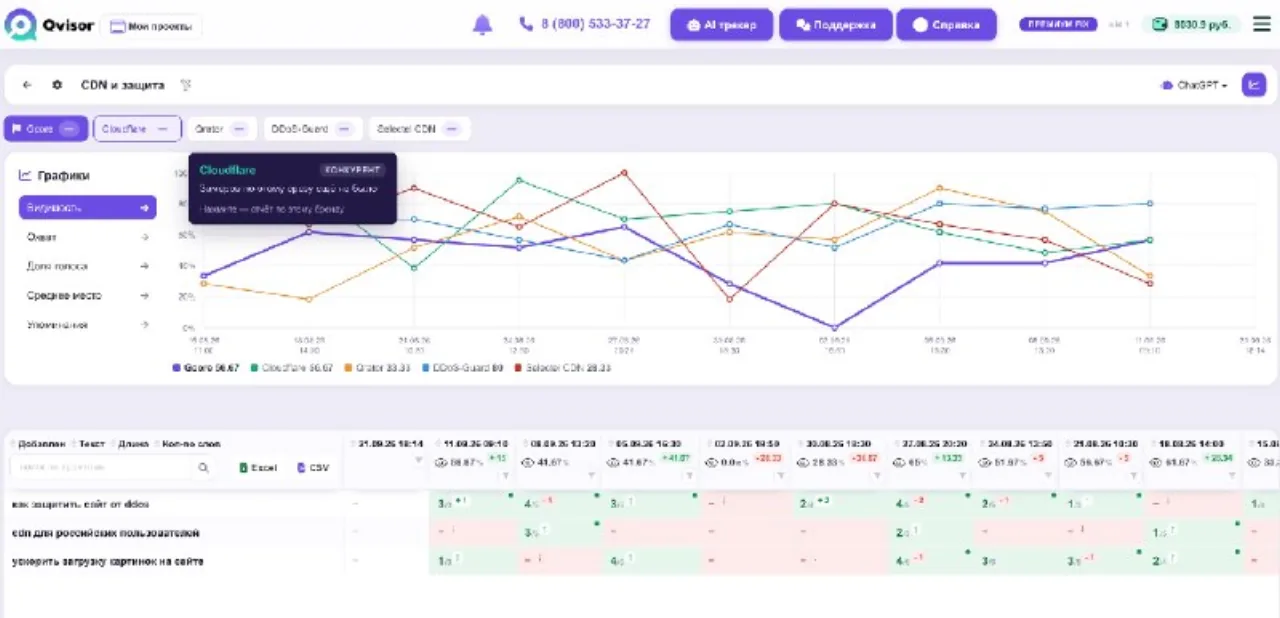Image resolution: width=1280 pixels, height=618 pixels.
Task: Click the funnel filter under 11.09.25 09:10
Action: tap(505, 475)
